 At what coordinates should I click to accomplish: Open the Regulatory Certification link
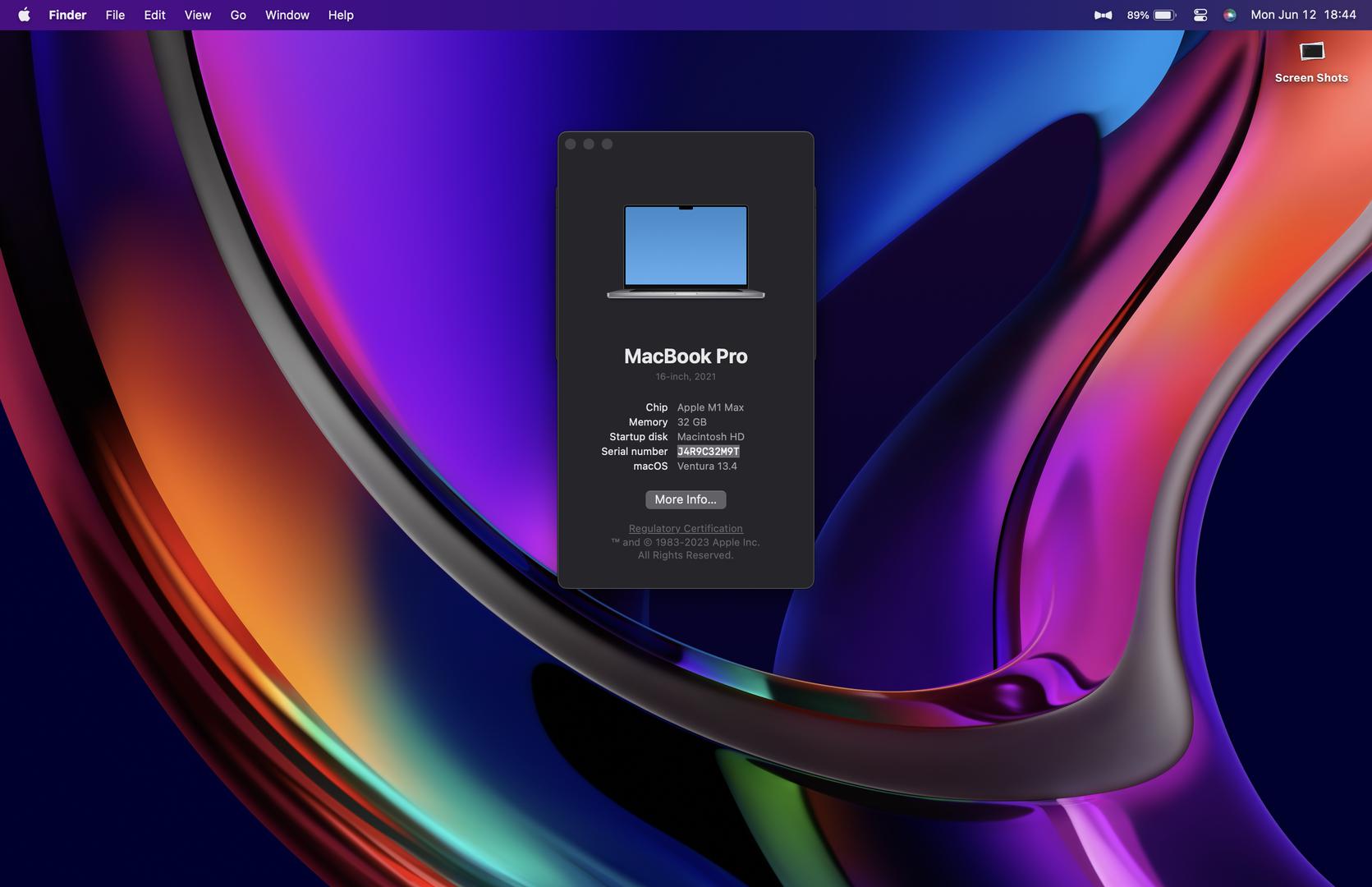tap(686, 528)
